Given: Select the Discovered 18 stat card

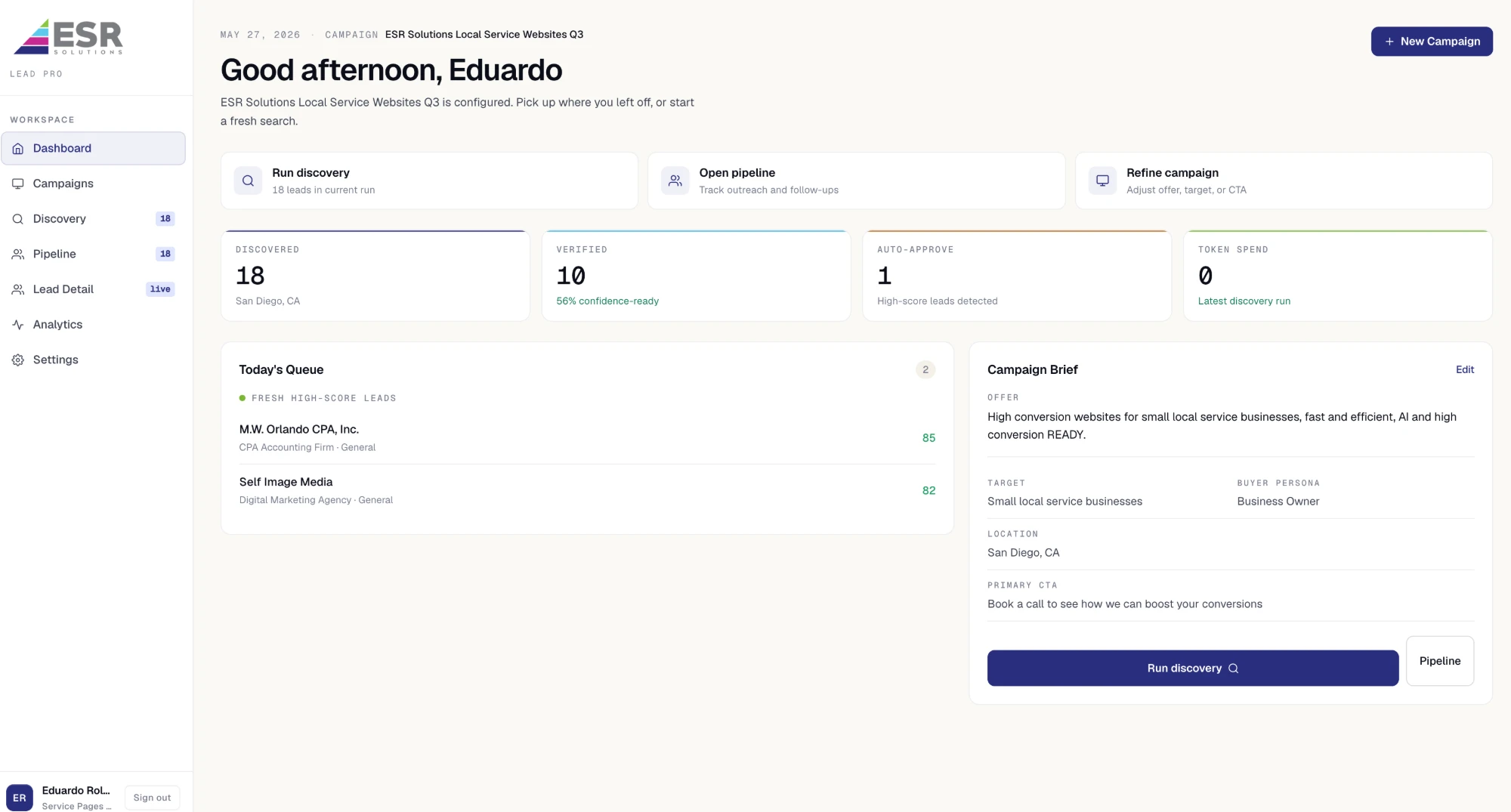Looking at the screenshot, I should coord(375,276).
